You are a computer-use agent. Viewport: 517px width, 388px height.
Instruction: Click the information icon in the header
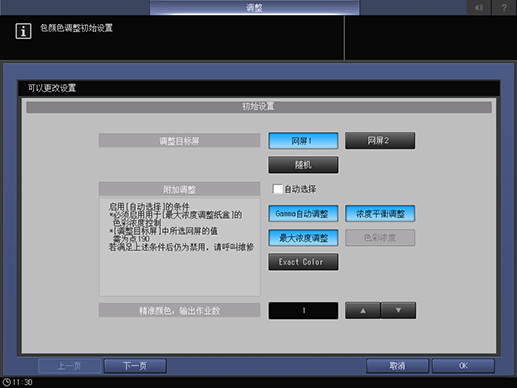coord(23,31)
